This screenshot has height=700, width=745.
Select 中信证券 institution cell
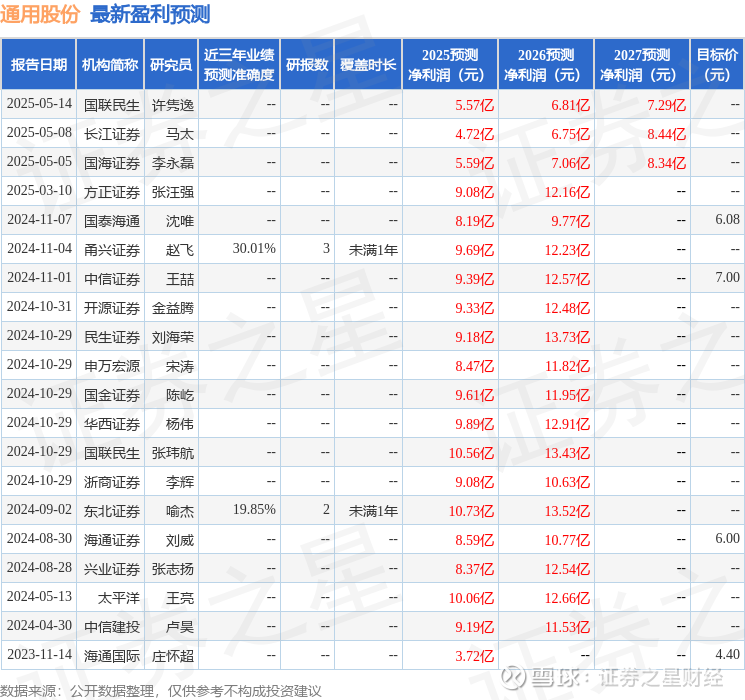tap(112, 279)
